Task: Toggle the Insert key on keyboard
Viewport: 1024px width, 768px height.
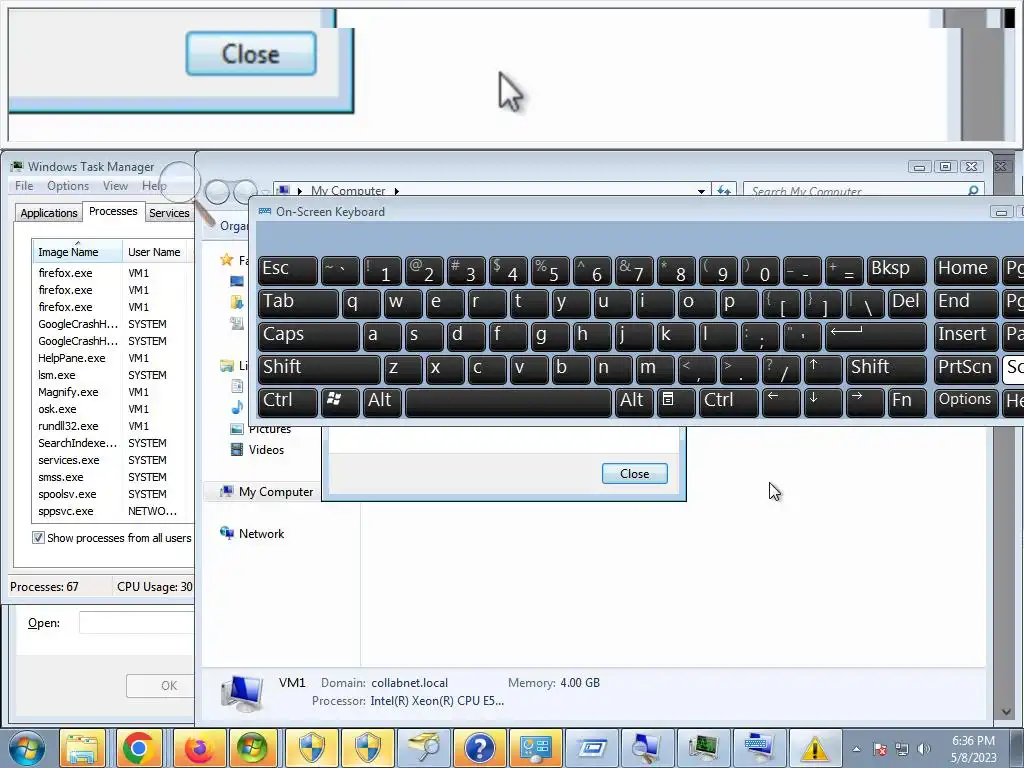Action: tap(966, 335)
